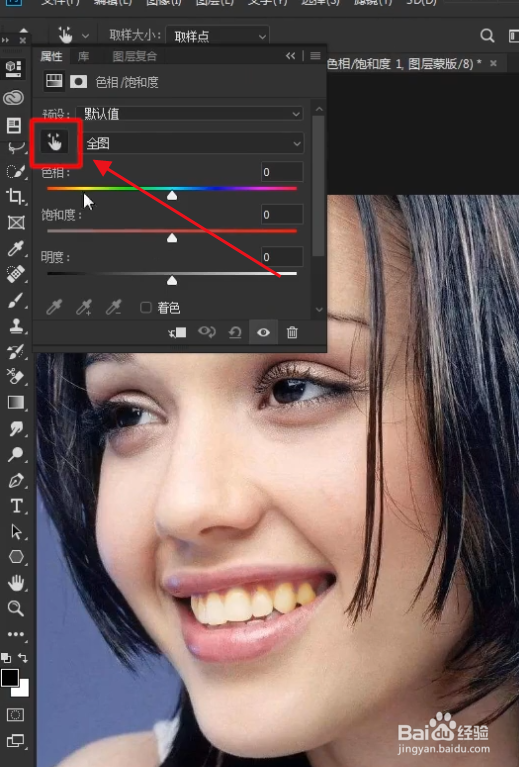The width and height of the screenshot is (519, 767).
Task: Select the targeted adjustment hand tool
Action: 54,143
